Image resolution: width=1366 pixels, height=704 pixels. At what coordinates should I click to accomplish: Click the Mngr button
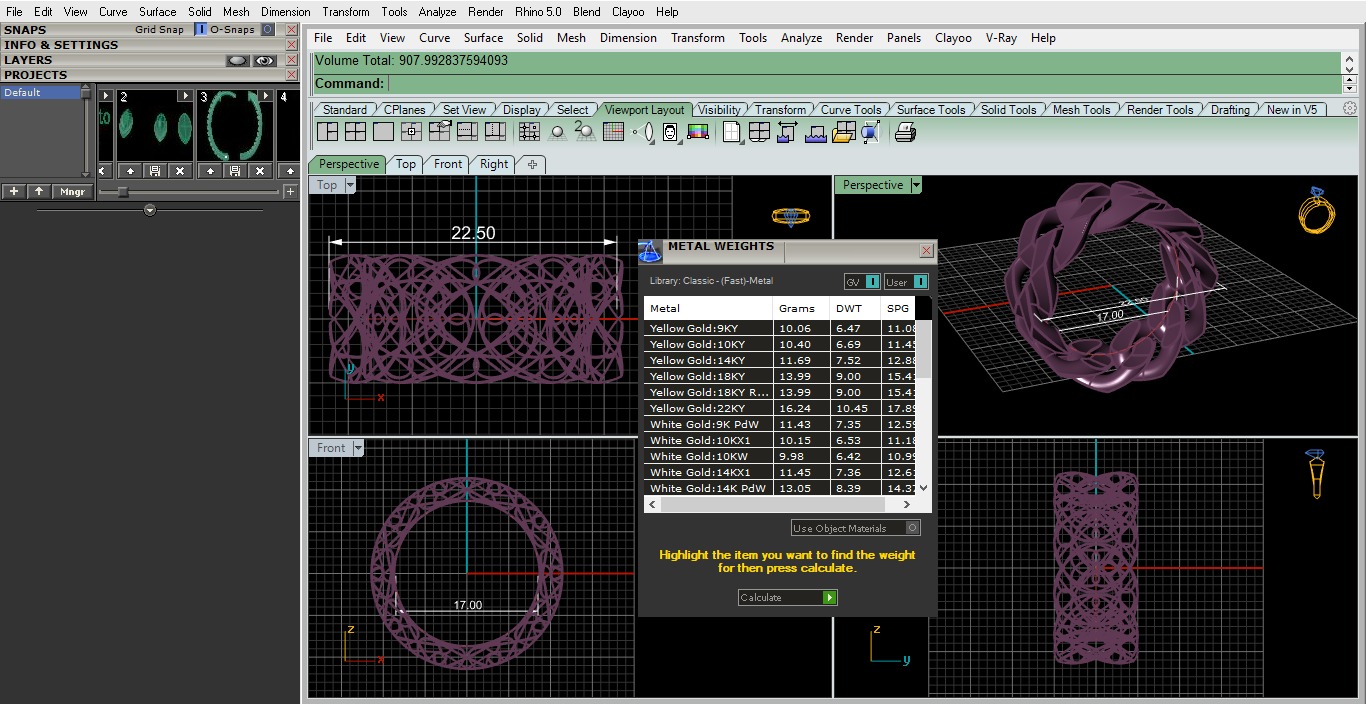click(73, 191)
